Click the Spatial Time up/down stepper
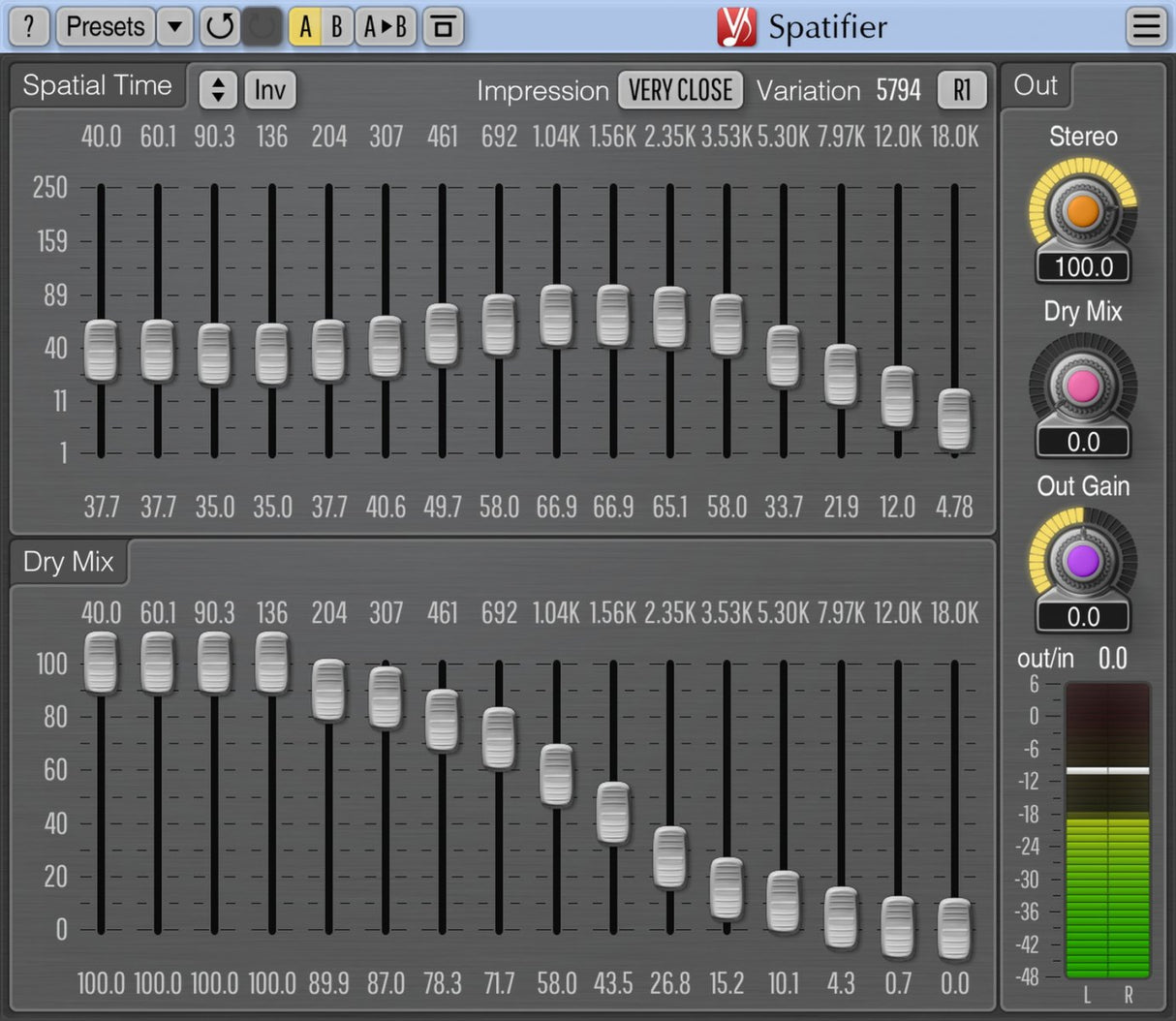 point(218,90)
